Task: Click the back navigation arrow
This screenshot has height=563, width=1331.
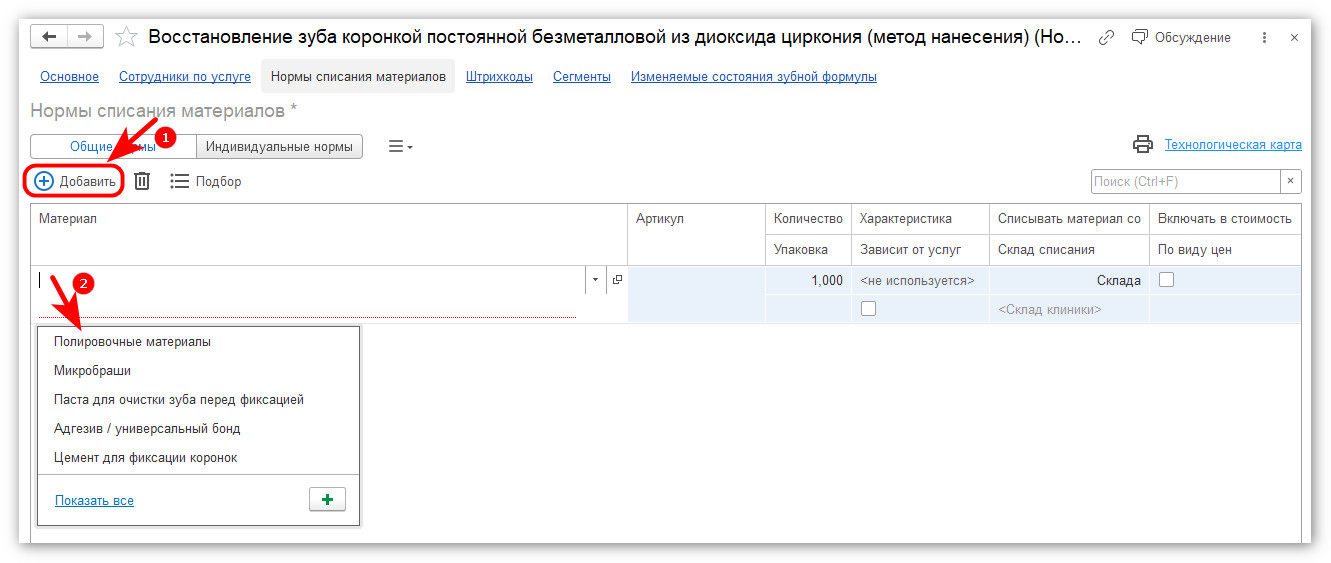Action: coord(49,37)
